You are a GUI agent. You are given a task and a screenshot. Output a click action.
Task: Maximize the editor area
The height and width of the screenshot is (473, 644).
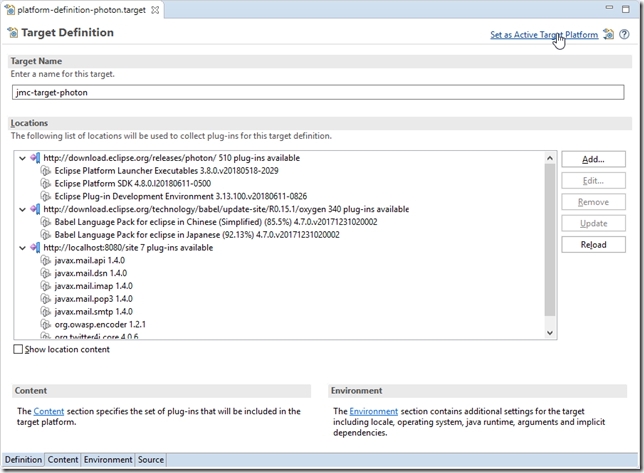(626, 9)
